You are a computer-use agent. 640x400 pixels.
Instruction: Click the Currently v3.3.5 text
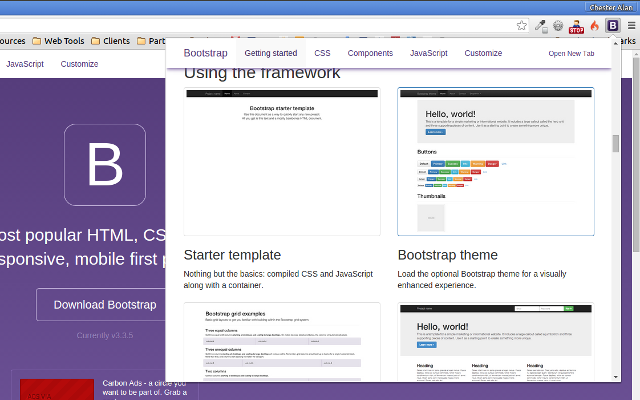coord(105,336)
